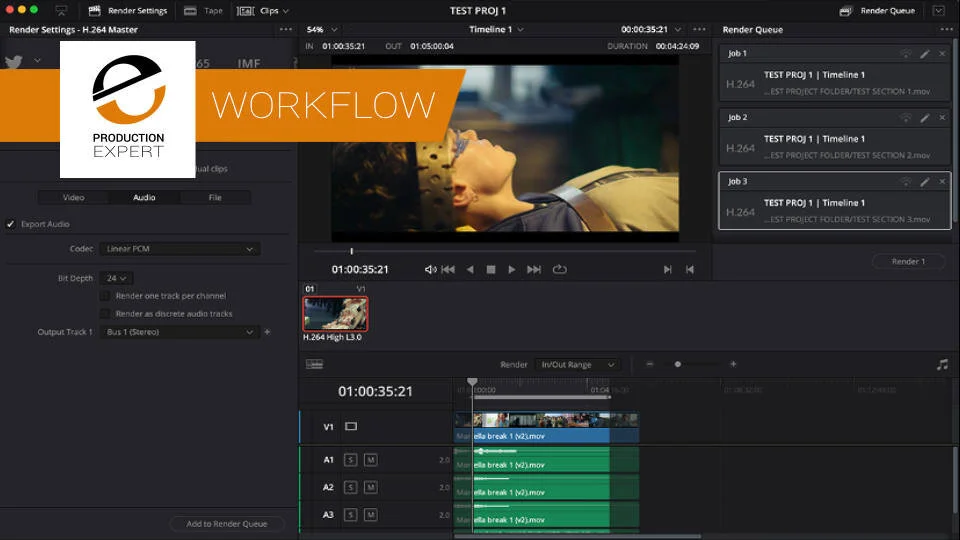The width and height of the screenshot is (960, 540).
Task: Mute audio track A3
Action: coord(370,515)
